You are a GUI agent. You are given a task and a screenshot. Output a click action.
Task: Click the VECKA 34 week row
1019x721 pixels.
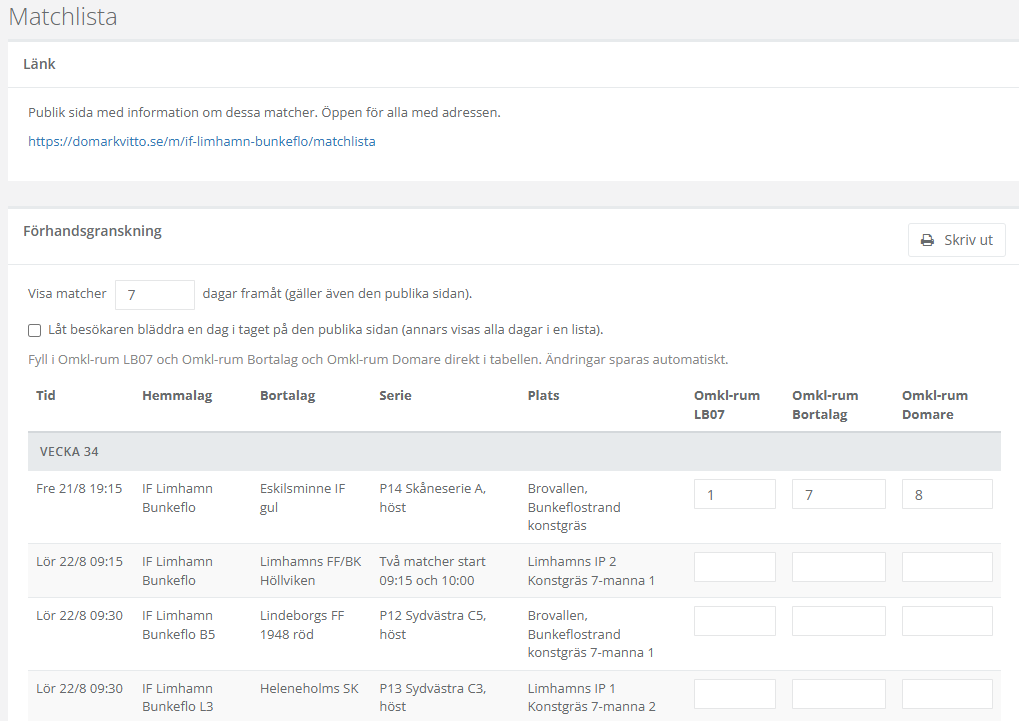point(514,452)
